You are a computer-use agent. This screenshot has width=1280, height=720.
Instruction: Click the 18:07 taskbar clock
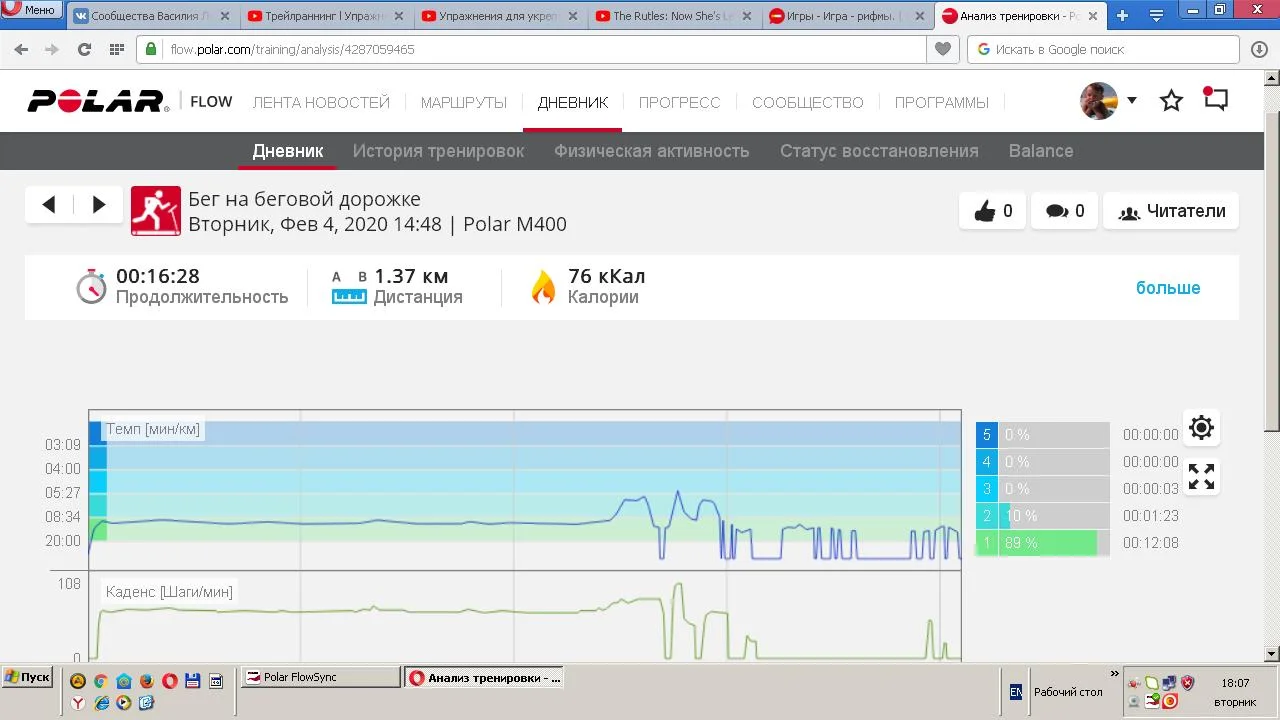[x=1235, y=684]
